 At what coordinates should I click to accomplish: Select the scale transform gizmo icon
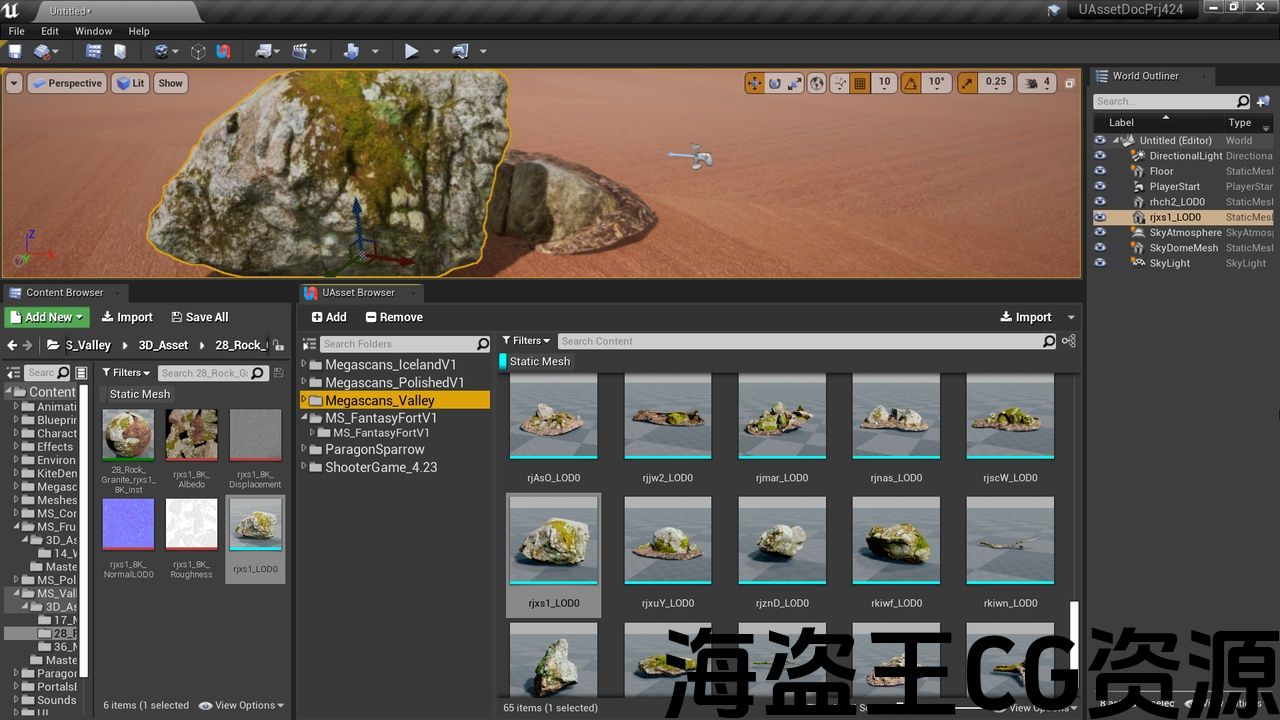[x=795, y=84]
